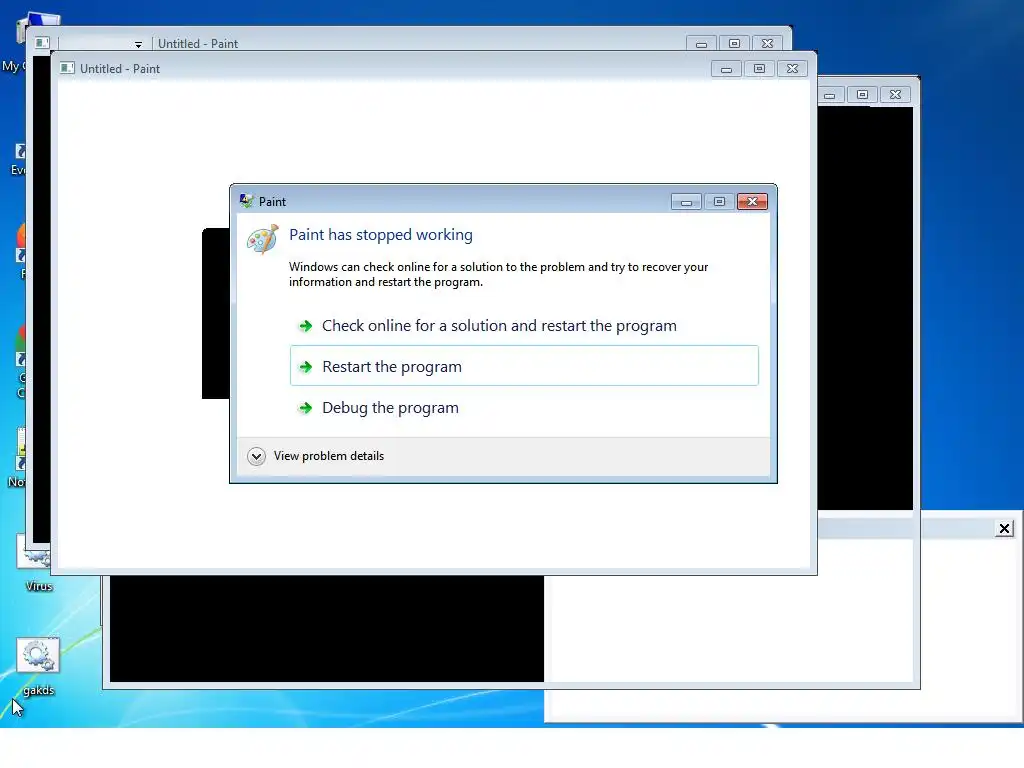This screenshot has width=1024, height=768.
Task: Minimize the Paint error dialog
Action: click(x=686, y=202)
